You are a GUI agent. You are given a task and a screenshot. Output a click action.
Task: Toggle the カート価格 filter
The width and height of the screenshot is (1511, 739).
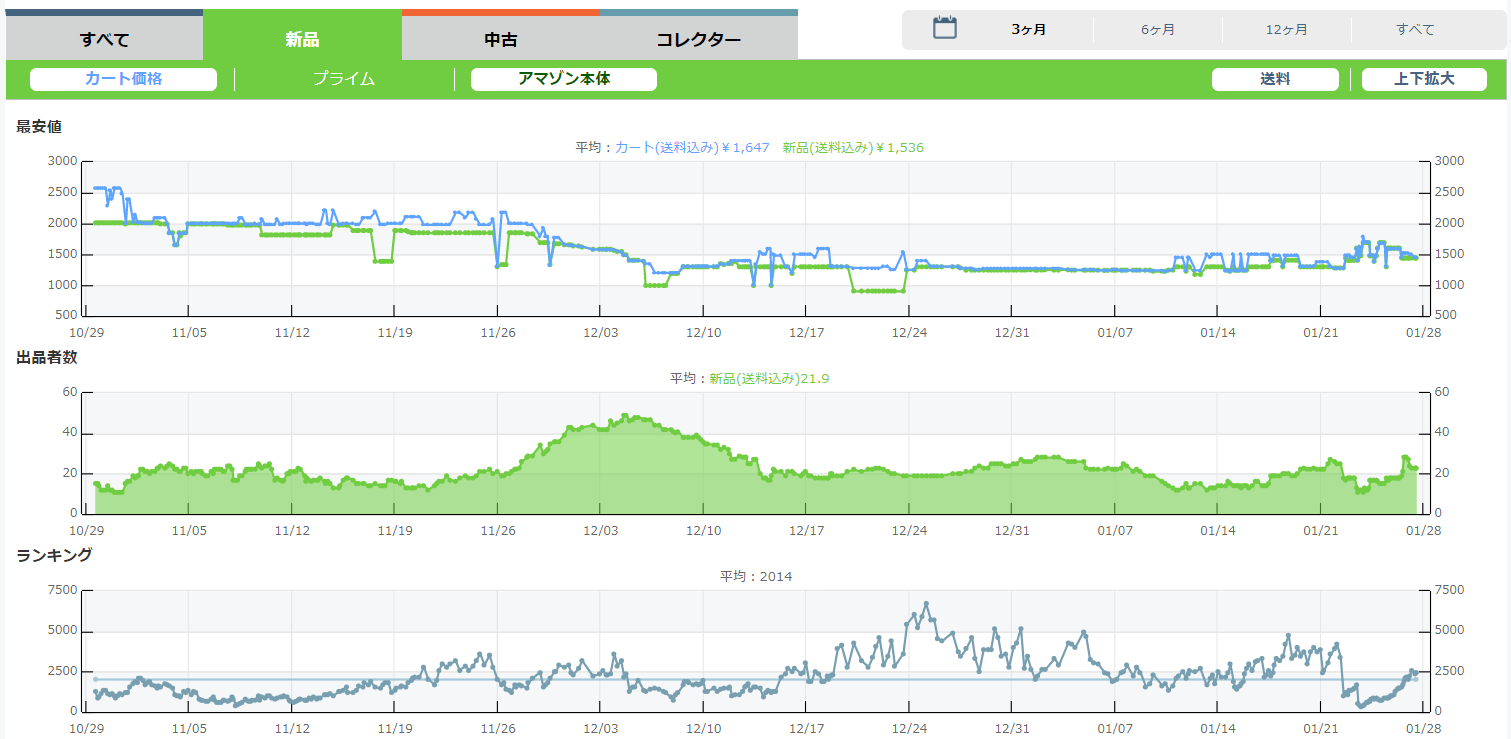coord(123,79)
